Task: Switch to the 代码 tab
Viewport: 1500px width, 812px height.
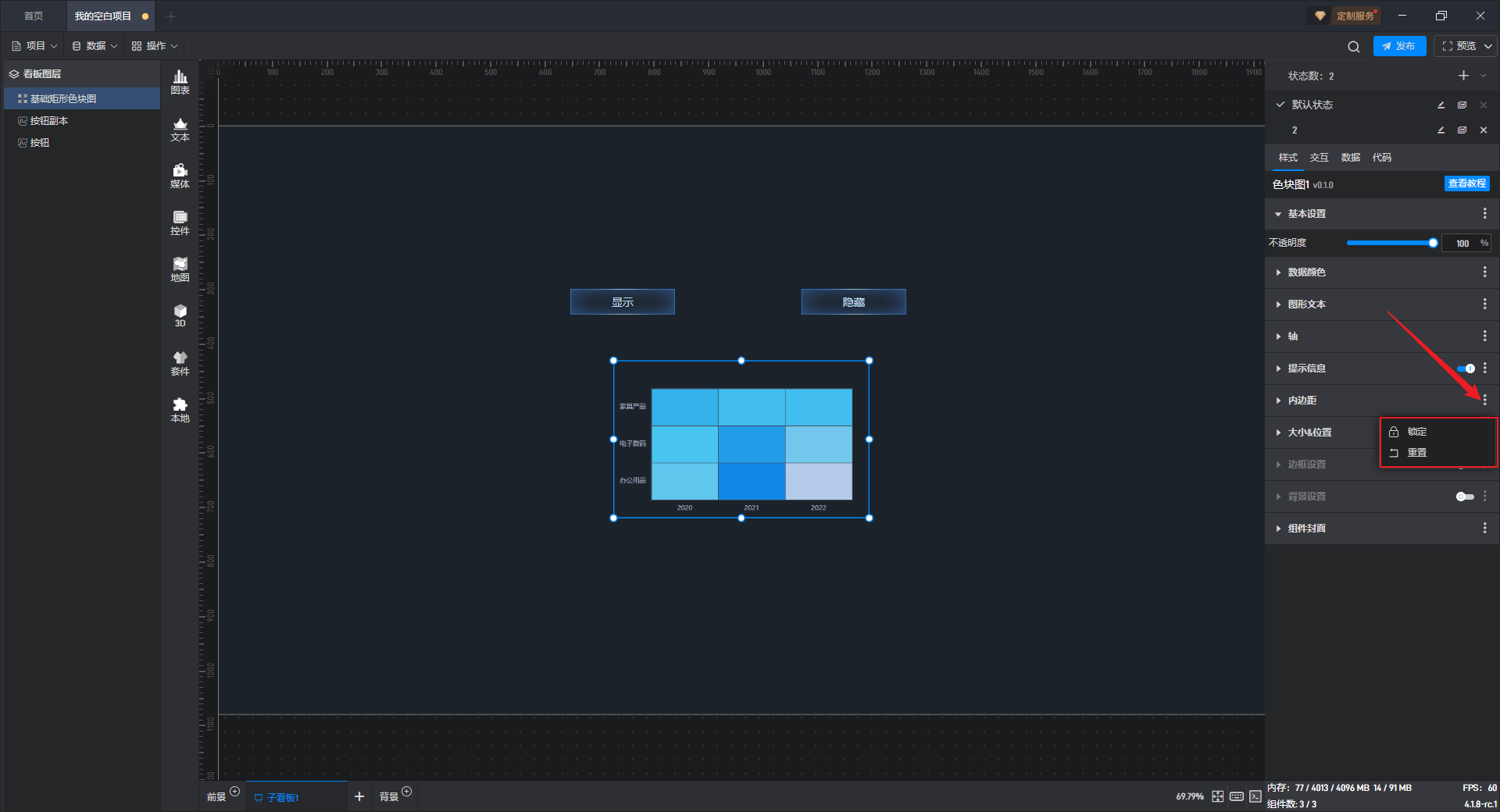Action: pos(1381,158)
